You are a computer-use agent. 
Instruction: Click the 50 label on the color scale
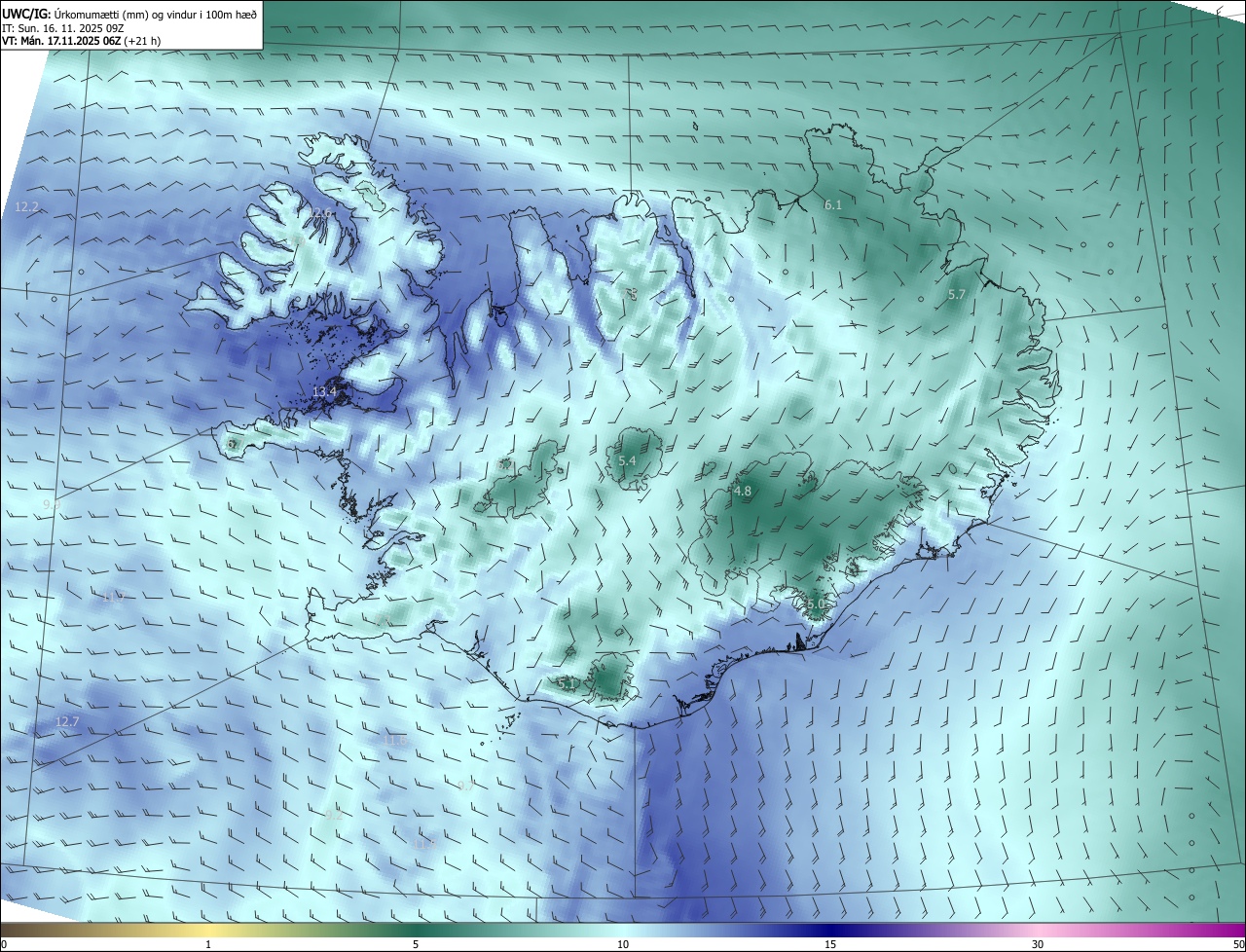[x=1238, y=944]
